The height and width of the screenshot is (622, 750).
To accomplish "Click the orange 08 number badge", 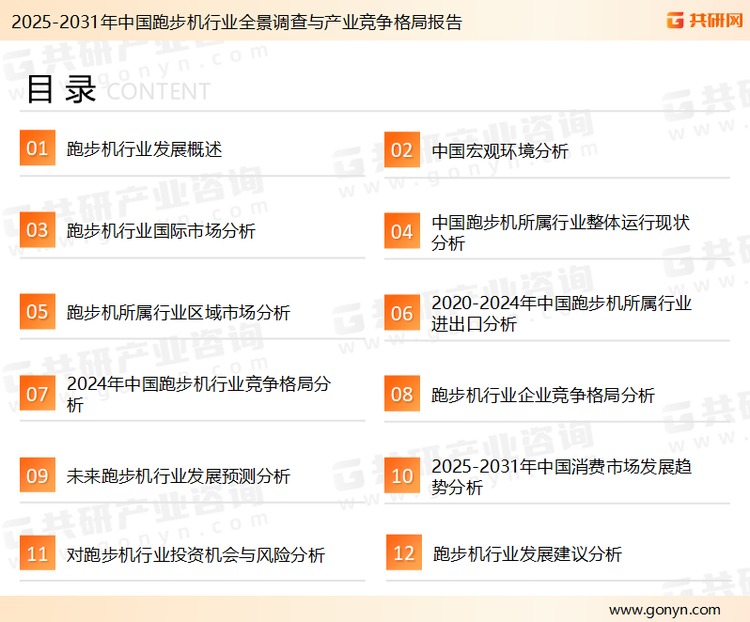I will click(402, 394).
